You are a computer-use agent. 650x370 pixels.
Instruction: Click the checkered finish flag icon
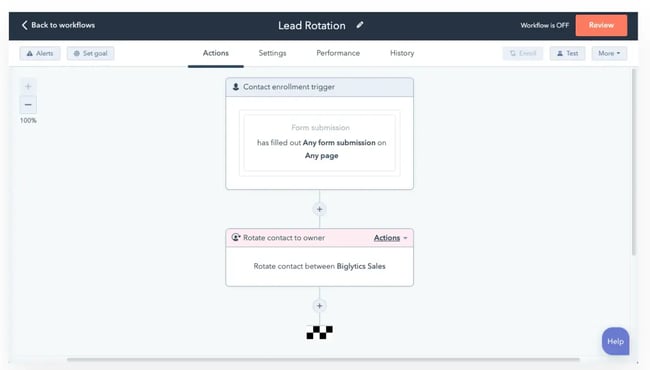[319, 332]
